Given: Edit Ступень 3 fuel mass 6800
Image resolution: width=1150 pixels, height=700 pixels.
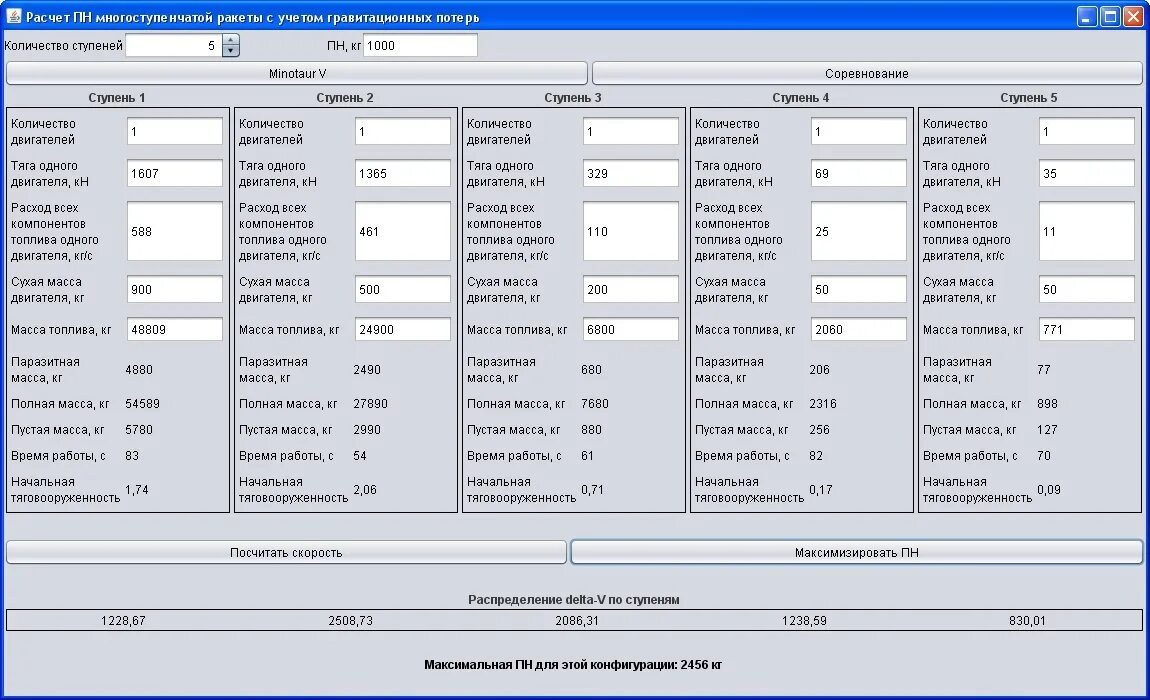Looking at the screenshot, I should coord(631,329).
